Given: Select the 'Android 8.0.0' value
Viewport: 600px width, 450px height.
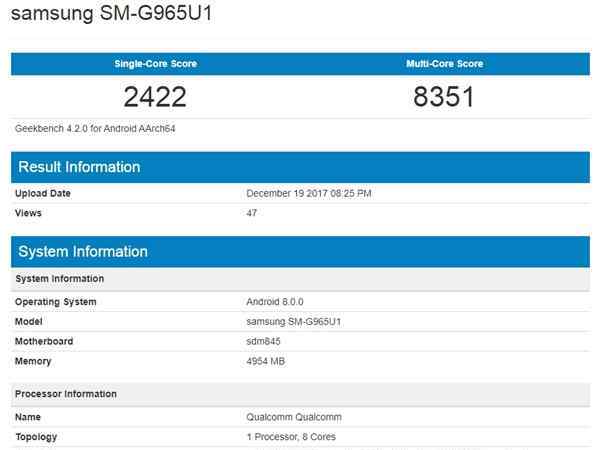Looking at the screenshot, I should 275,302.
